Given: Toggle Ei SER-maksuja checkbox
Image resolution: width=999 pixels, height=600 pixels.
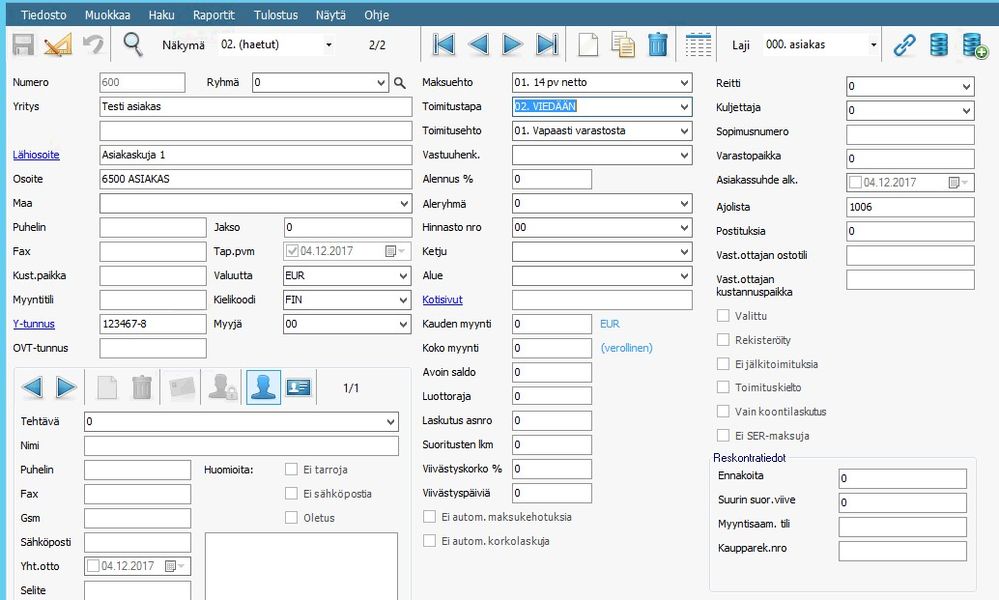Looking at the screenshot, I should point(723,436).
